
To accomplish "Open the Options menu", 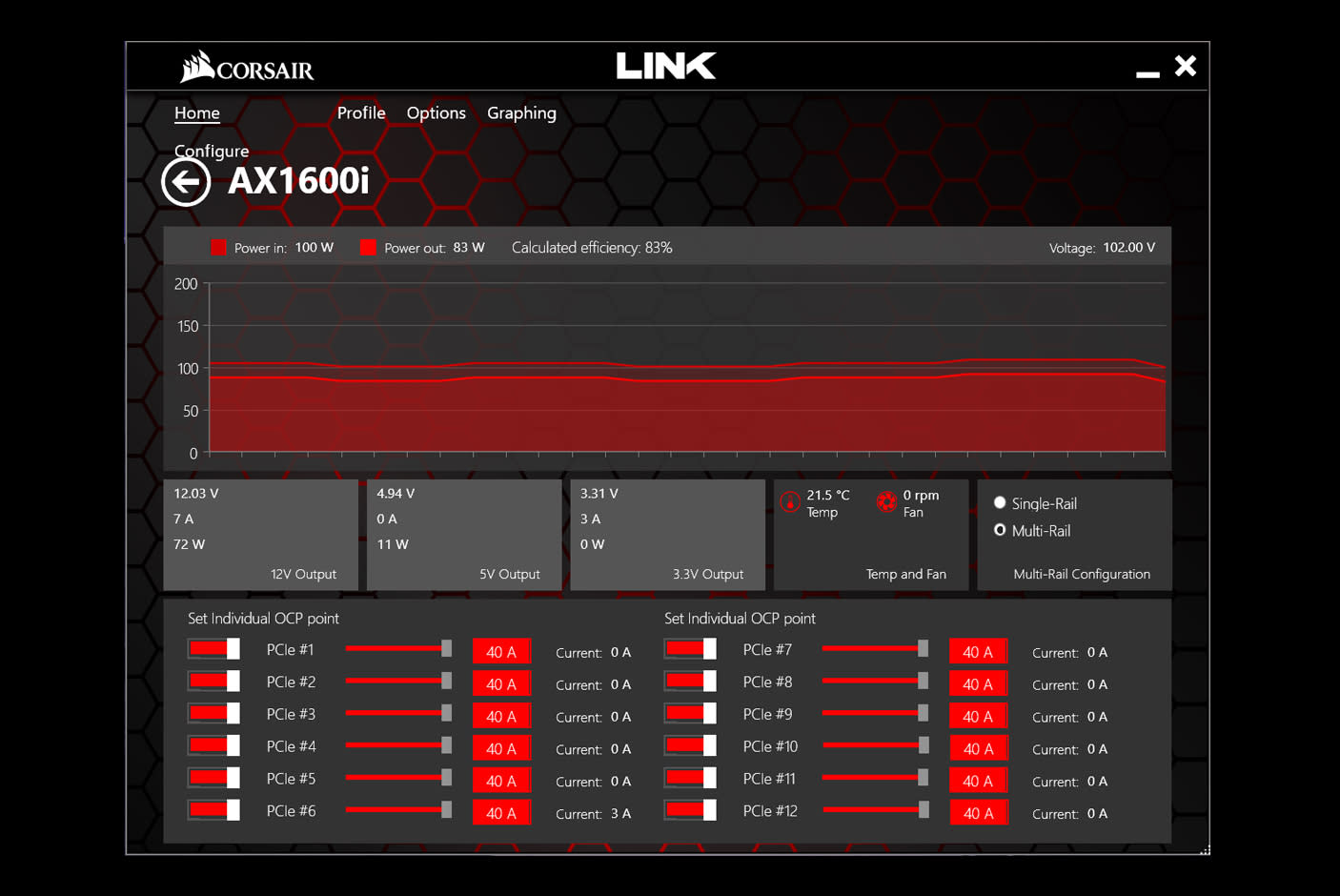I will pos(436,112).
